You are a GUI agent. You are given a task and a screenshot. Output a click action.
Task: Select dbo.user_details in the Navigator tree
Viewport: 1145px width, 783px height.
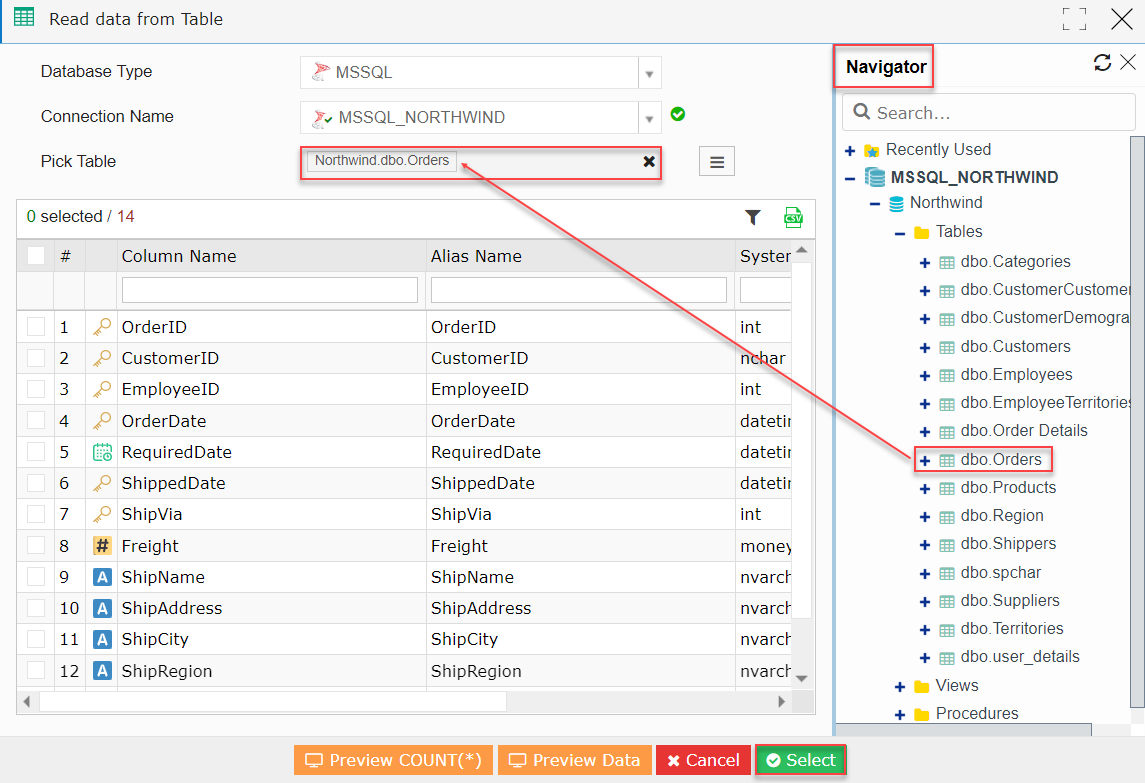(x=1020, y=657)
